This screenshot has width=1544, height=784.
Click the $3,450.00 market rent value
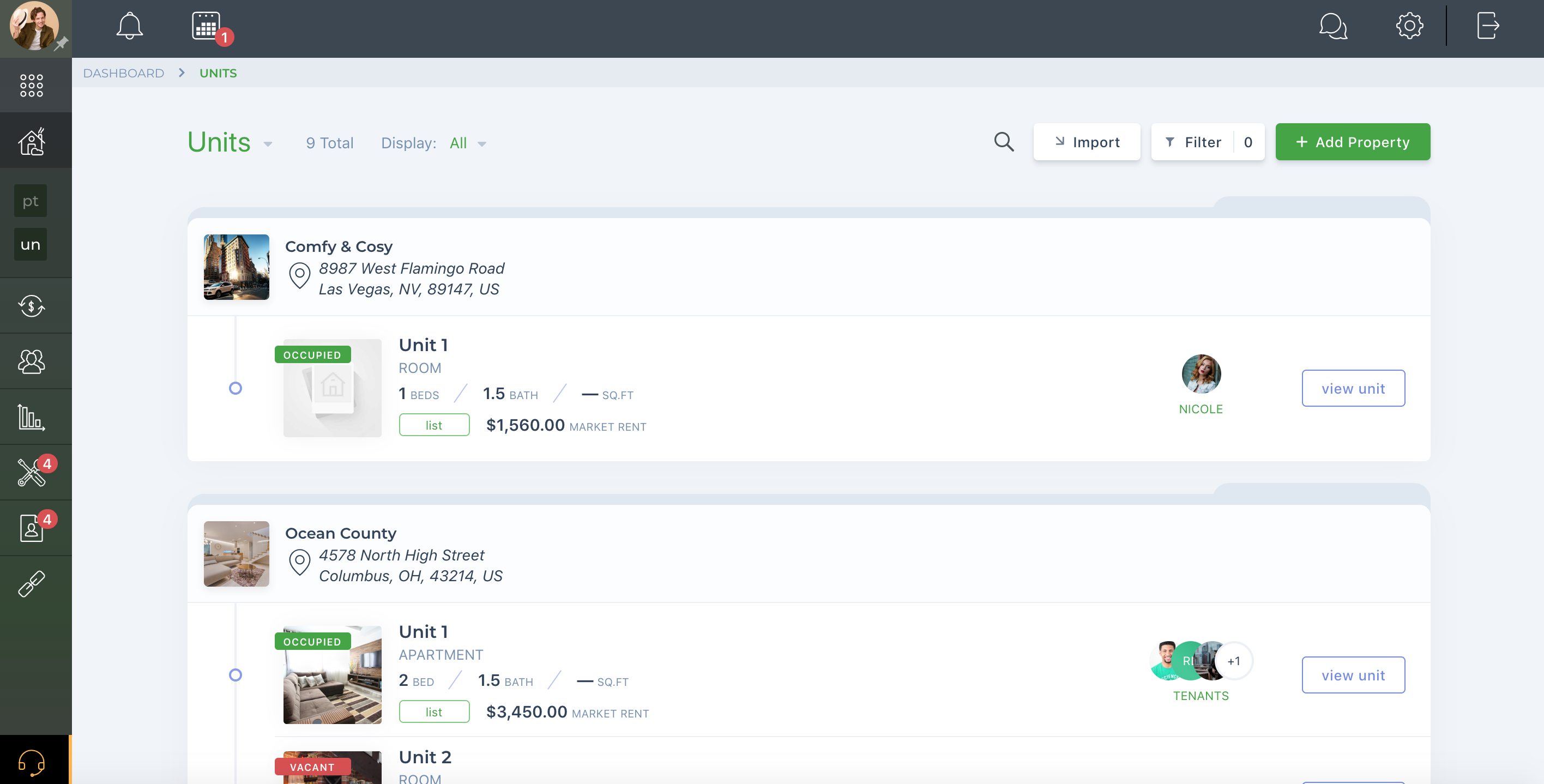pos(526,712)
